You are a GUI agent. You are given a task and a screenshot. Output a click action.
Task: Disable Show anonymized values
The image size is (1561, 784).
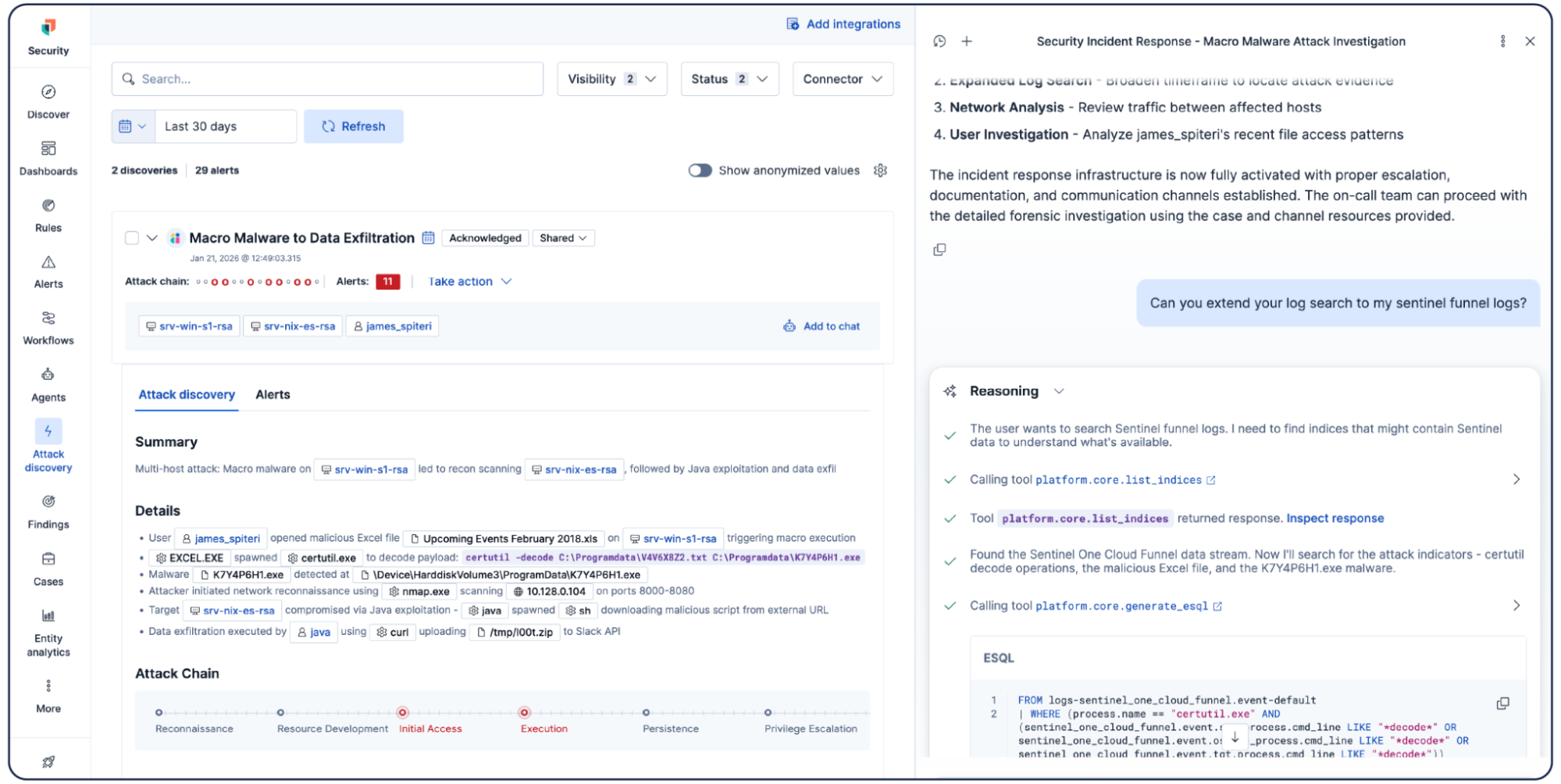tap(700, 170)
